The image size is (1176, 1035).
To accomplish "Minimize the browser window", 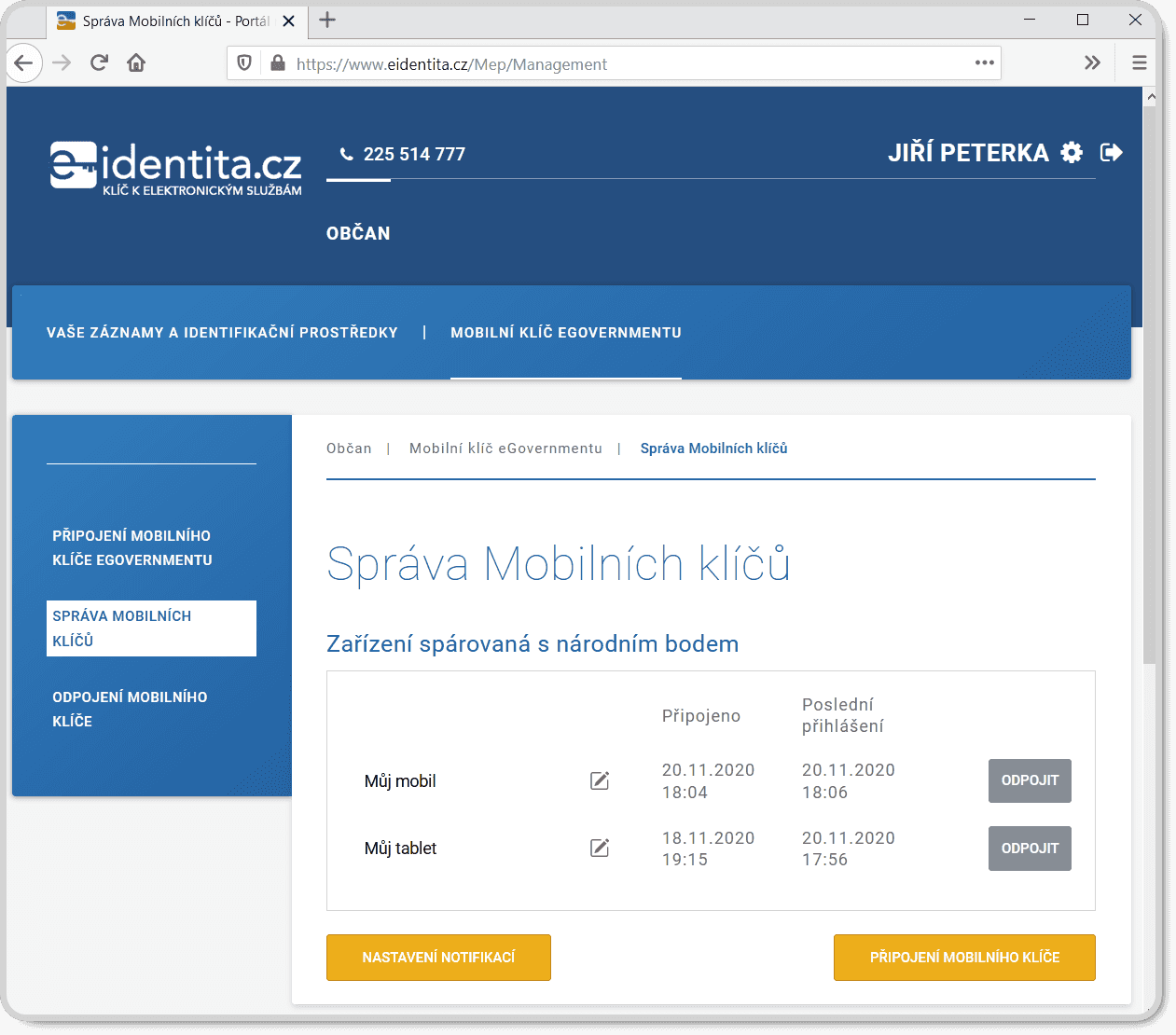I will tap(1030, 20).
